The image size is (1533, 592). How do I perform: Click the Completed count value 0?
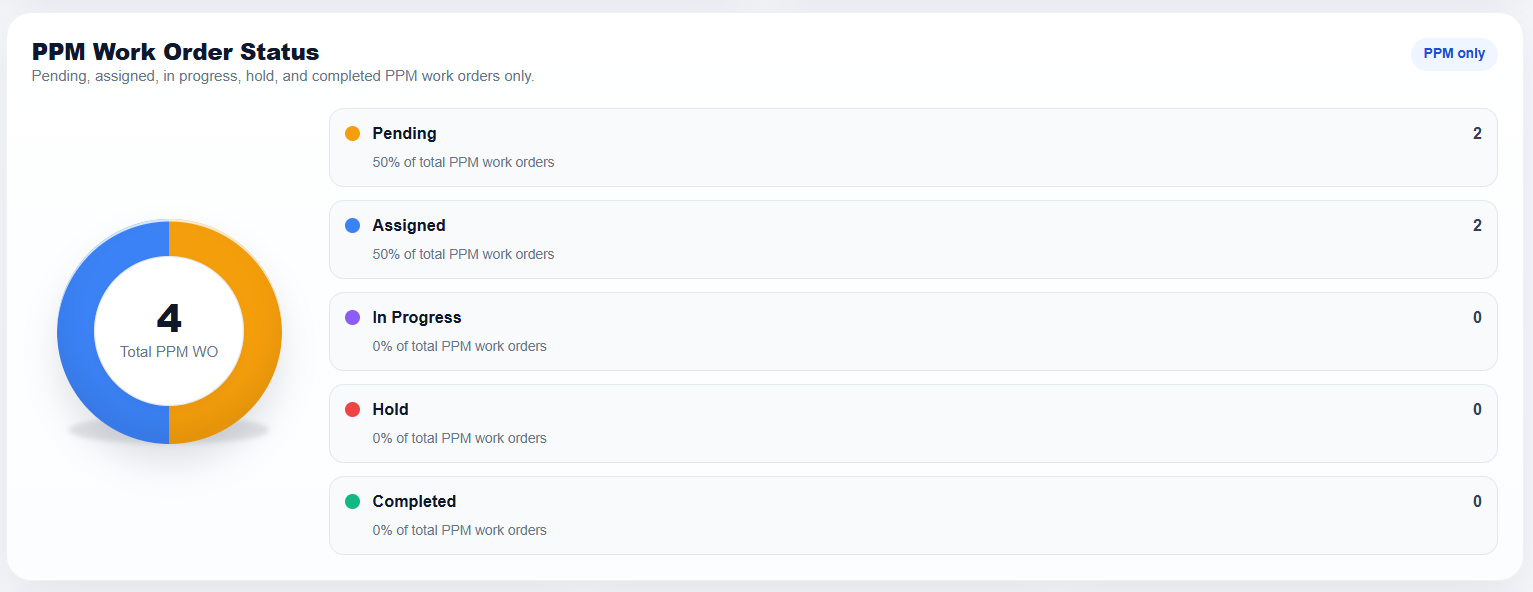tap(1477, 501)
